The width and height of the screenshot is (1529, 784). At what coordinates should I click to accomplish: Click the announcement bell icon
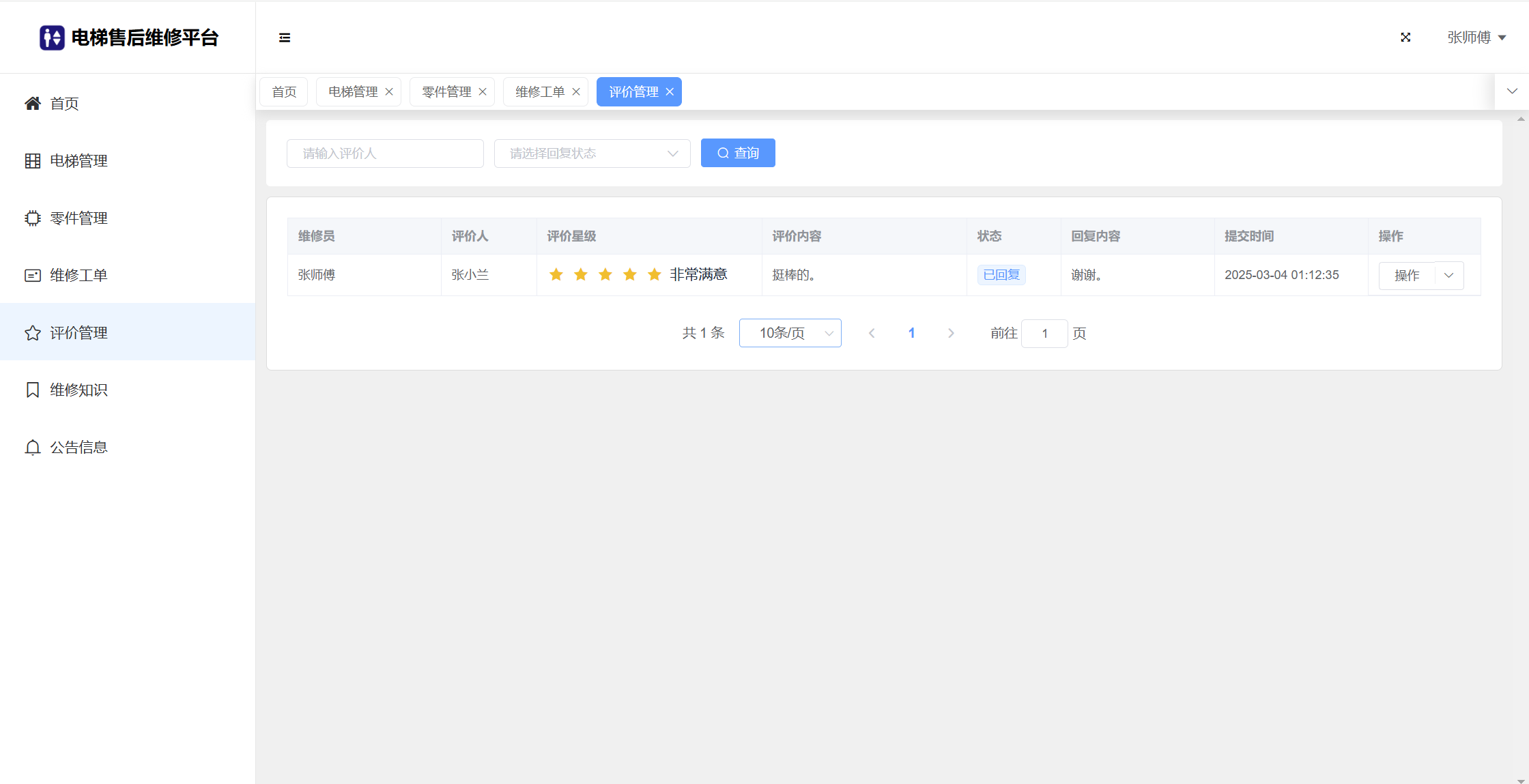coord(32,447)
